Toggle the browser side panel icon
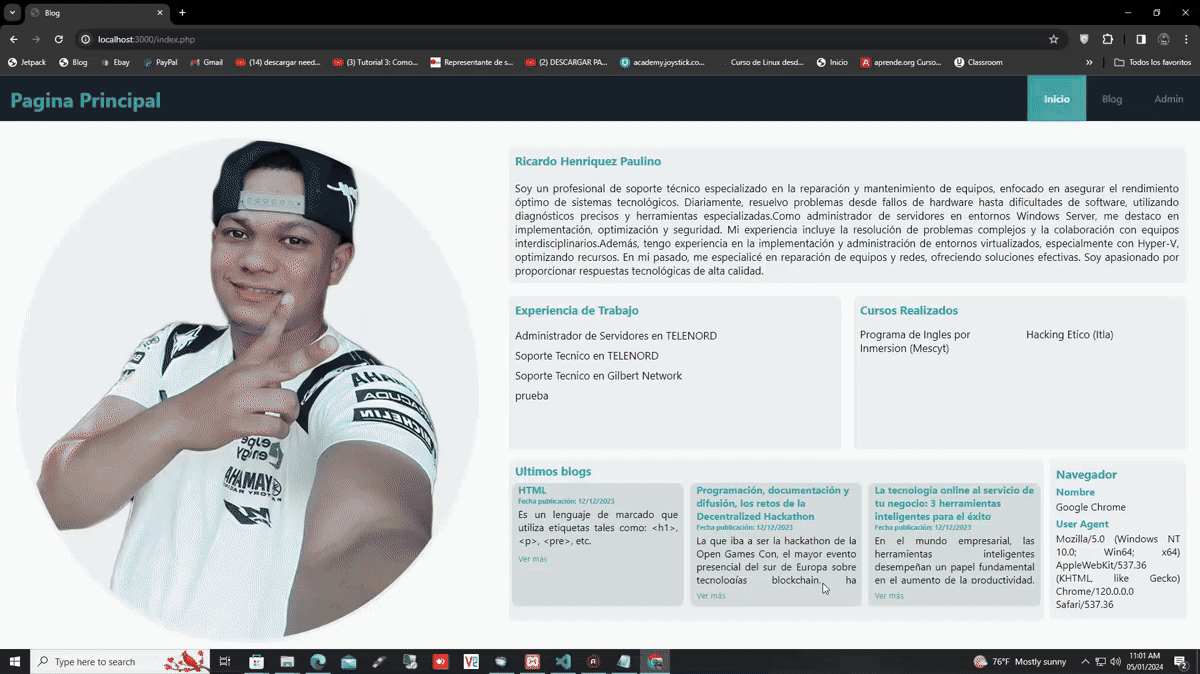Image resolution: width=1200 pixels, height=674 pixels. 1141,39
